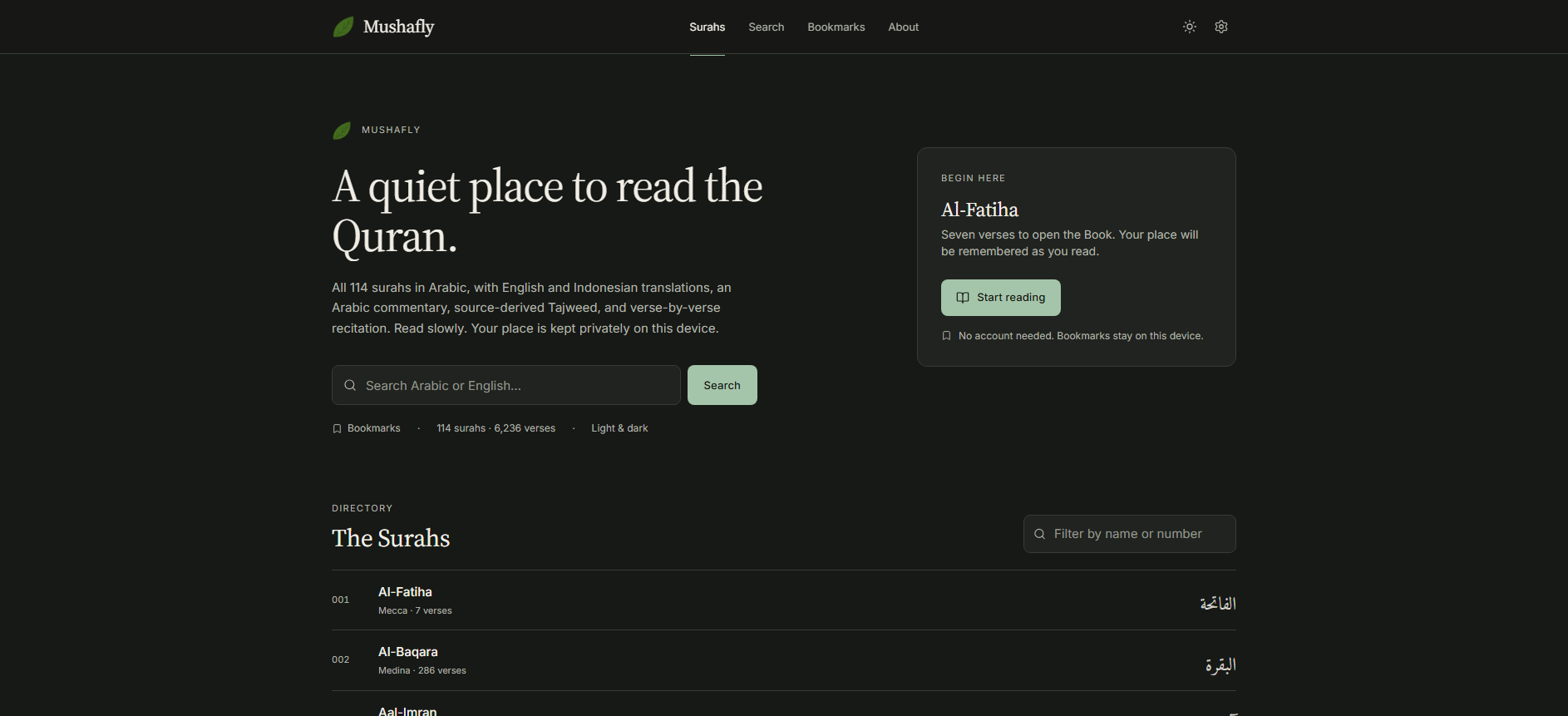This screenshot has width=1568, height=716.
Task: Toggle light theme with the sun icon
Action: pyautogui.click(x=1190, y=27)
